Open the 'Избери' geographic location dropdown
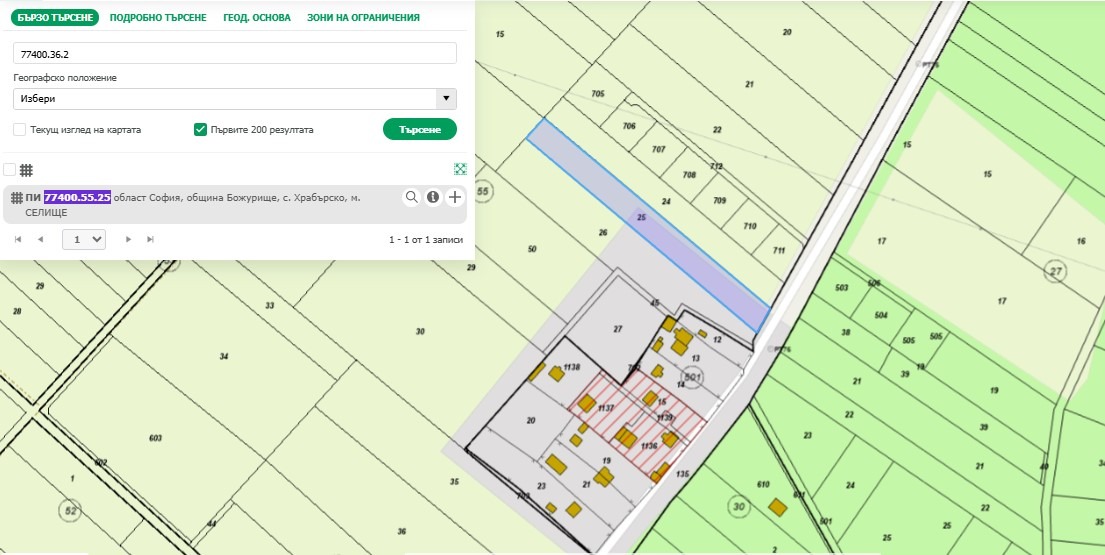 [235, 99]
